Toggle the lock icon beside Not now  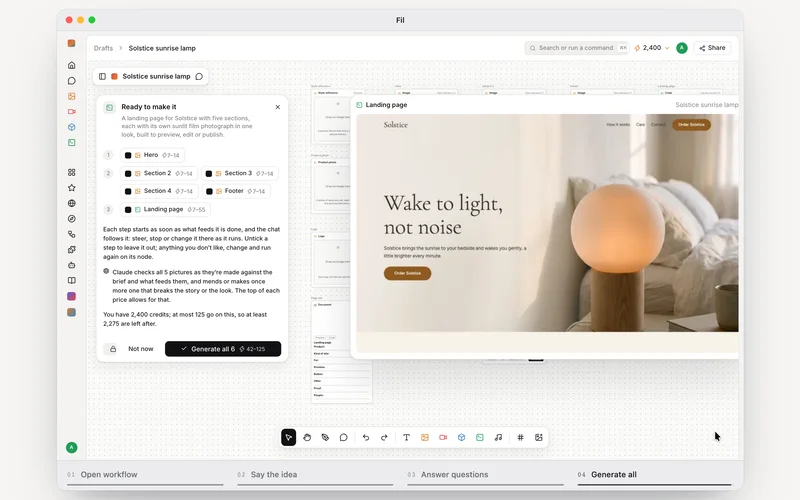tap(113, 349)
